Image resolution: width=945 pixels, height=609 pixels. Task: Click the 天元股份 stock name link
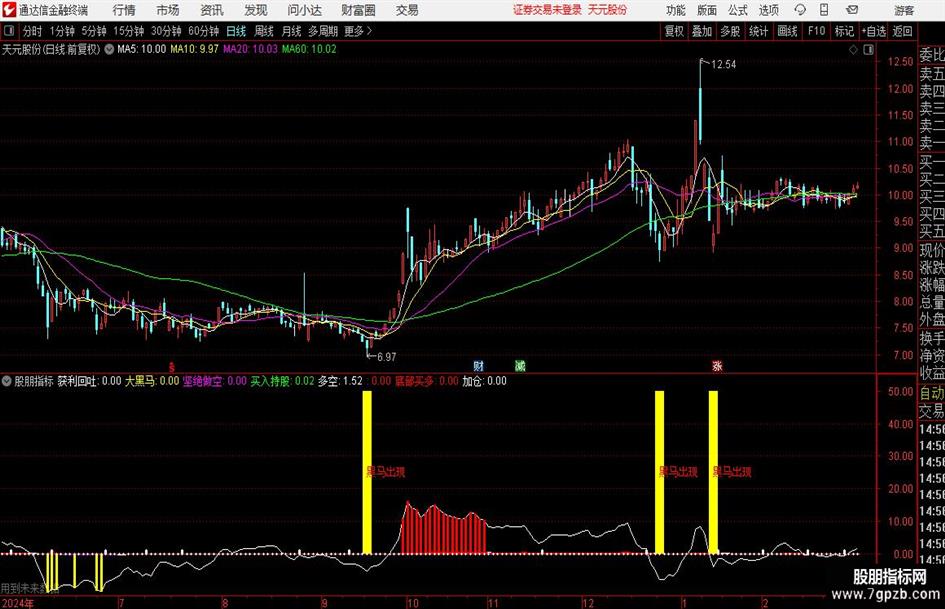click(x=607, y=10)
